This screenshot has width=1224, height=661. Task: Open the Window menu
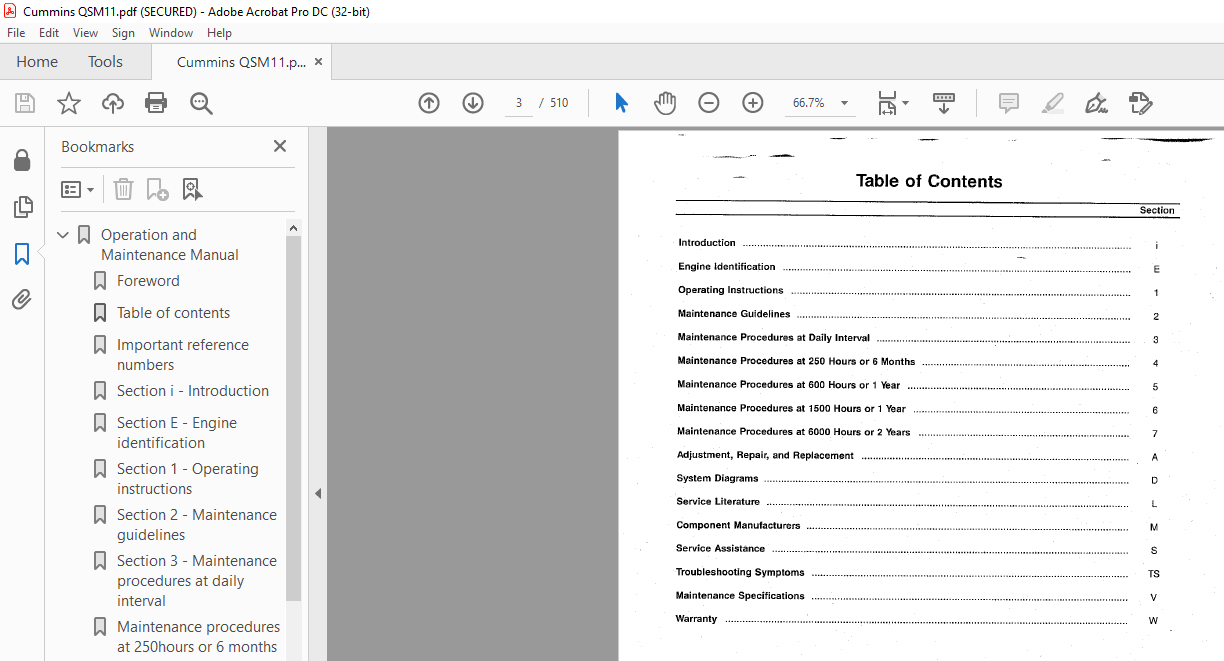(171, 33)
